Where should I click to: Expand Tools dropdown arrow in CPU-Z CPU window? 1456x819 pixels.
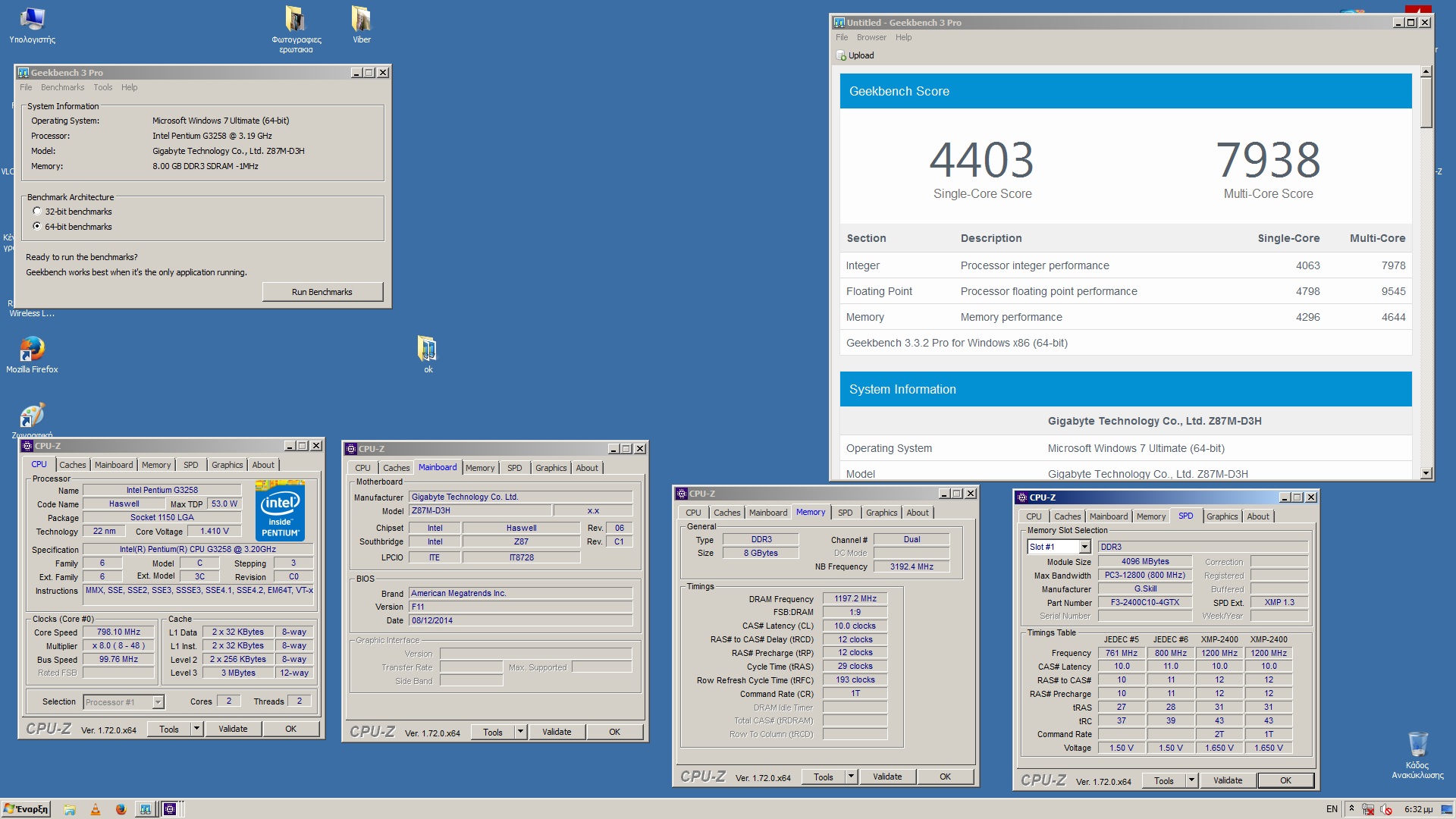pos(196,729)
